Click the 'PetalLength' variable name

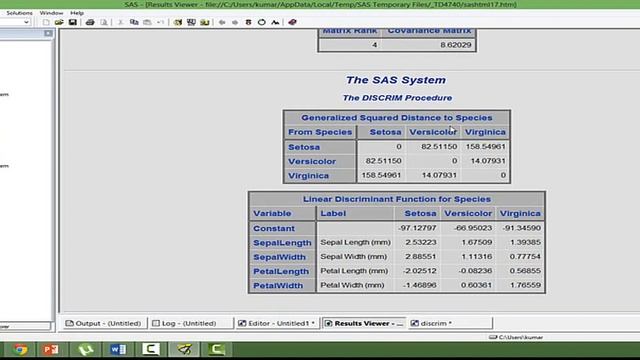(281, 271)
